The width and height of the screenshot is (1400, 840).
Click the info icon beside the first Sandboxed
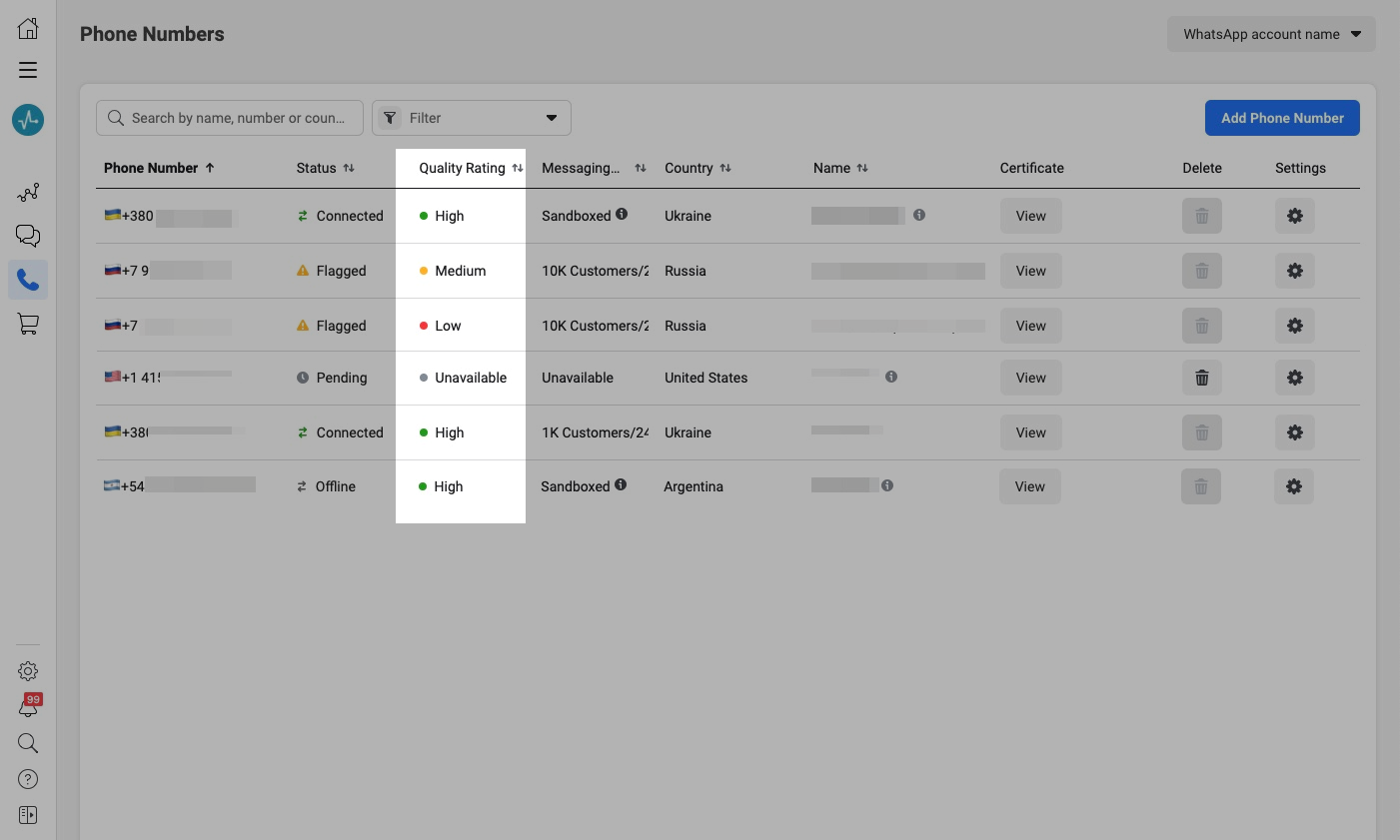(622, 214)
